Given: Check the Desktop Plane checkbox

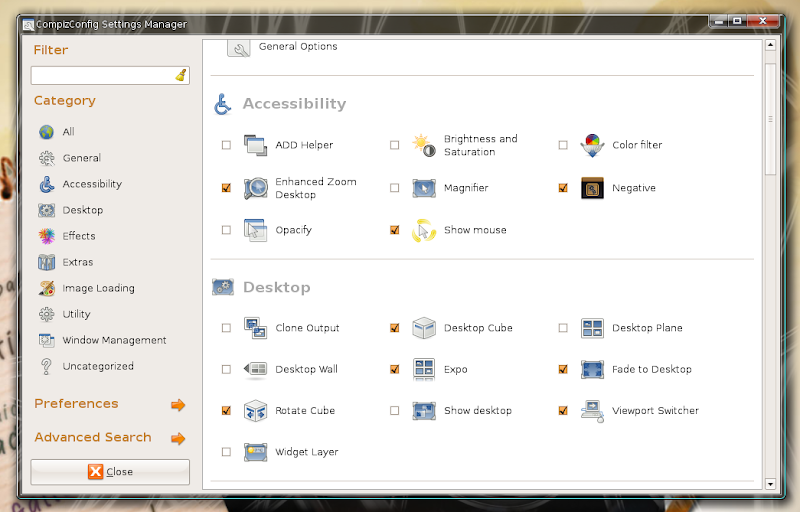Looking at the screenshot, I should [563, 328].
